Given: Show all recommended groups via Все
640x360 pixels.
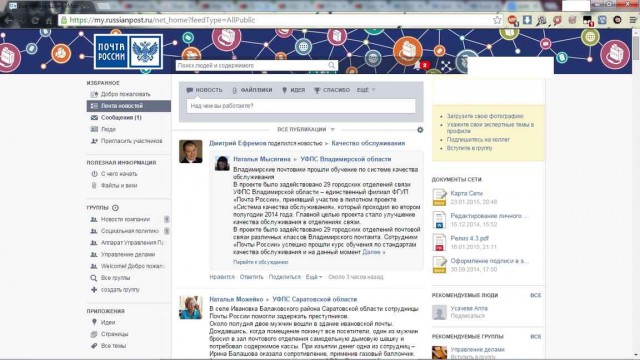Looking at the screenshot, I should coord(536,337).
